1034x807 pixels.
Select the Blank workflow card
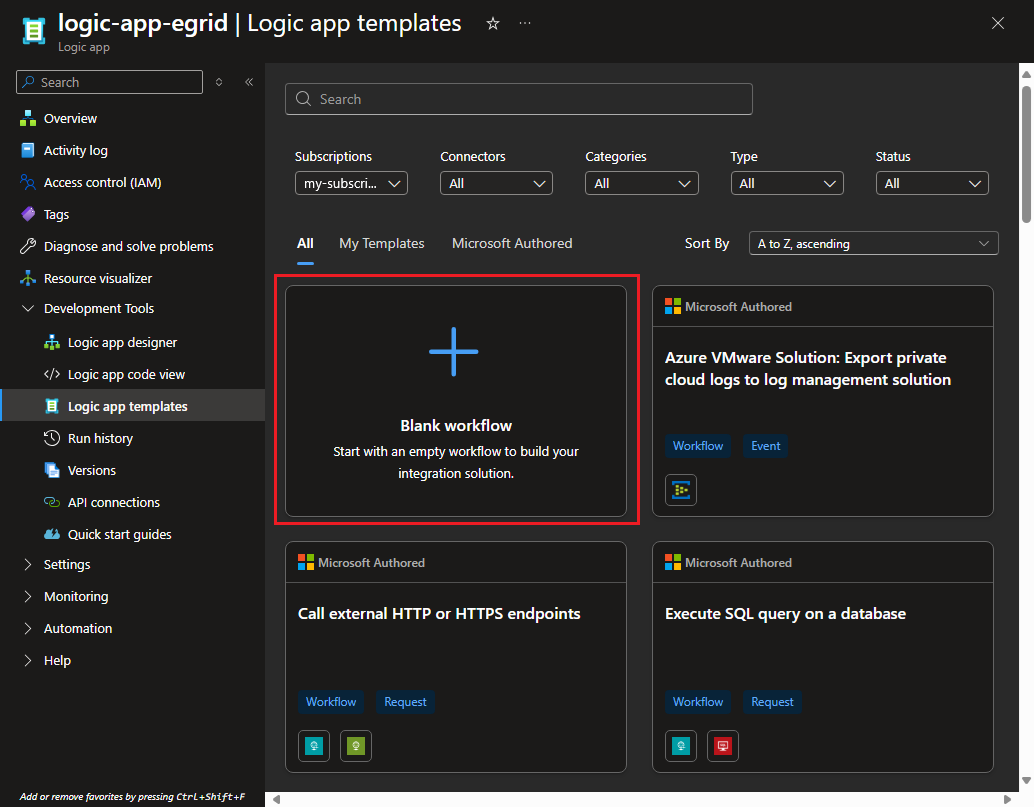pyautogui.click(x=456, y=402)
